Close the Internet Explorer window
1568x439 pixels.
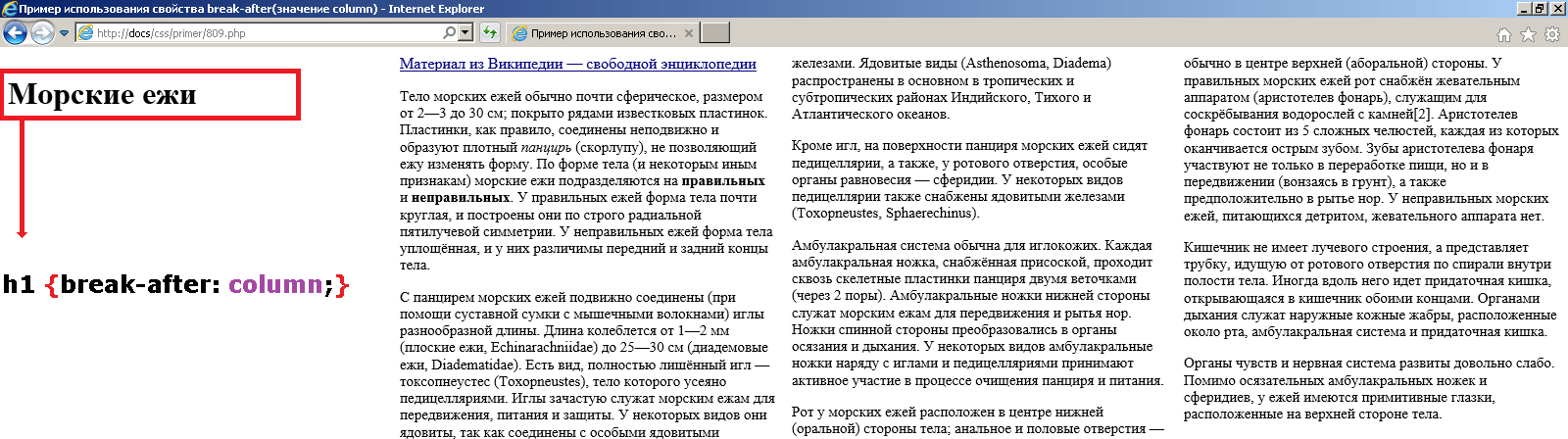pyautogui.click(x=1556, y=9)
